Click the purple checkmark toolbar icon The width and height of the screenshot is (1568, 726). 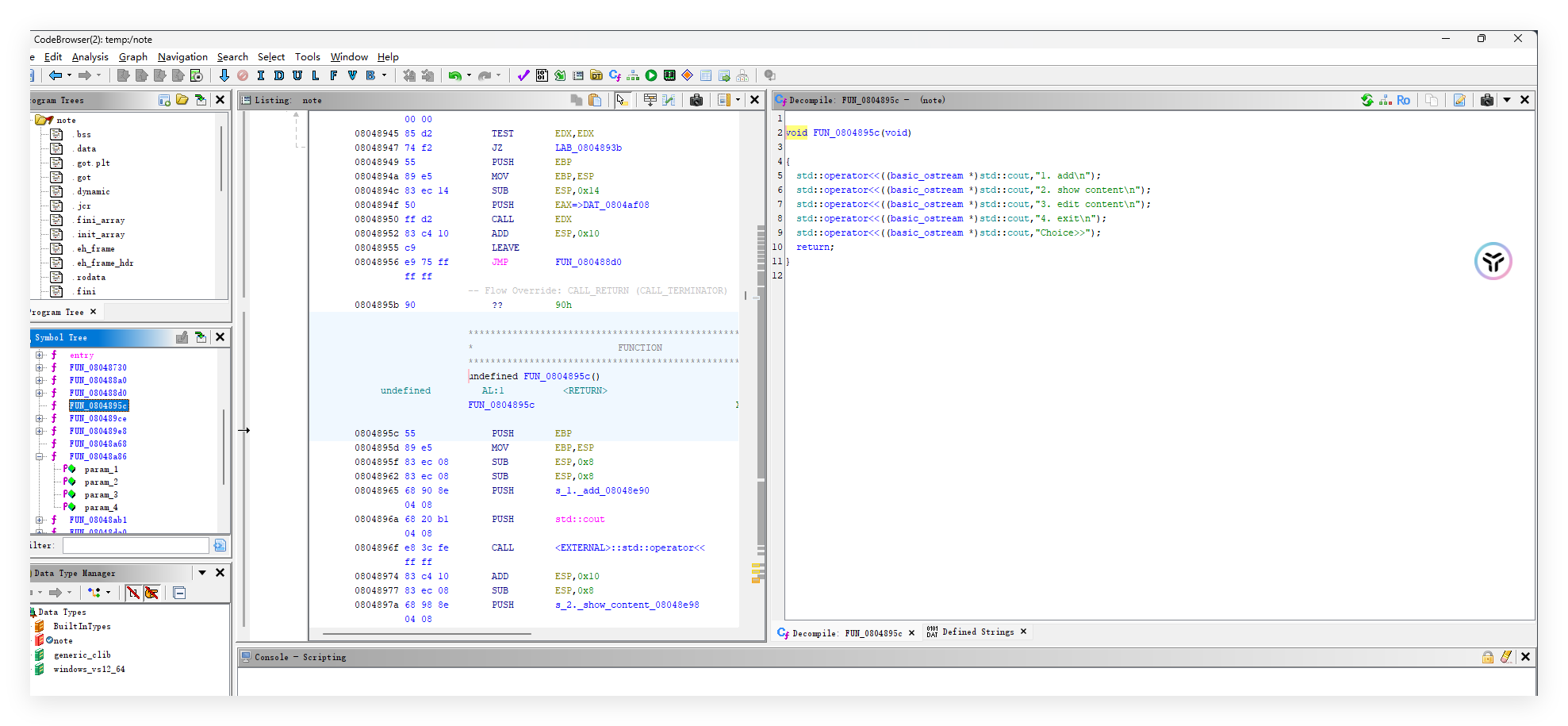click(x=523, y=75)
